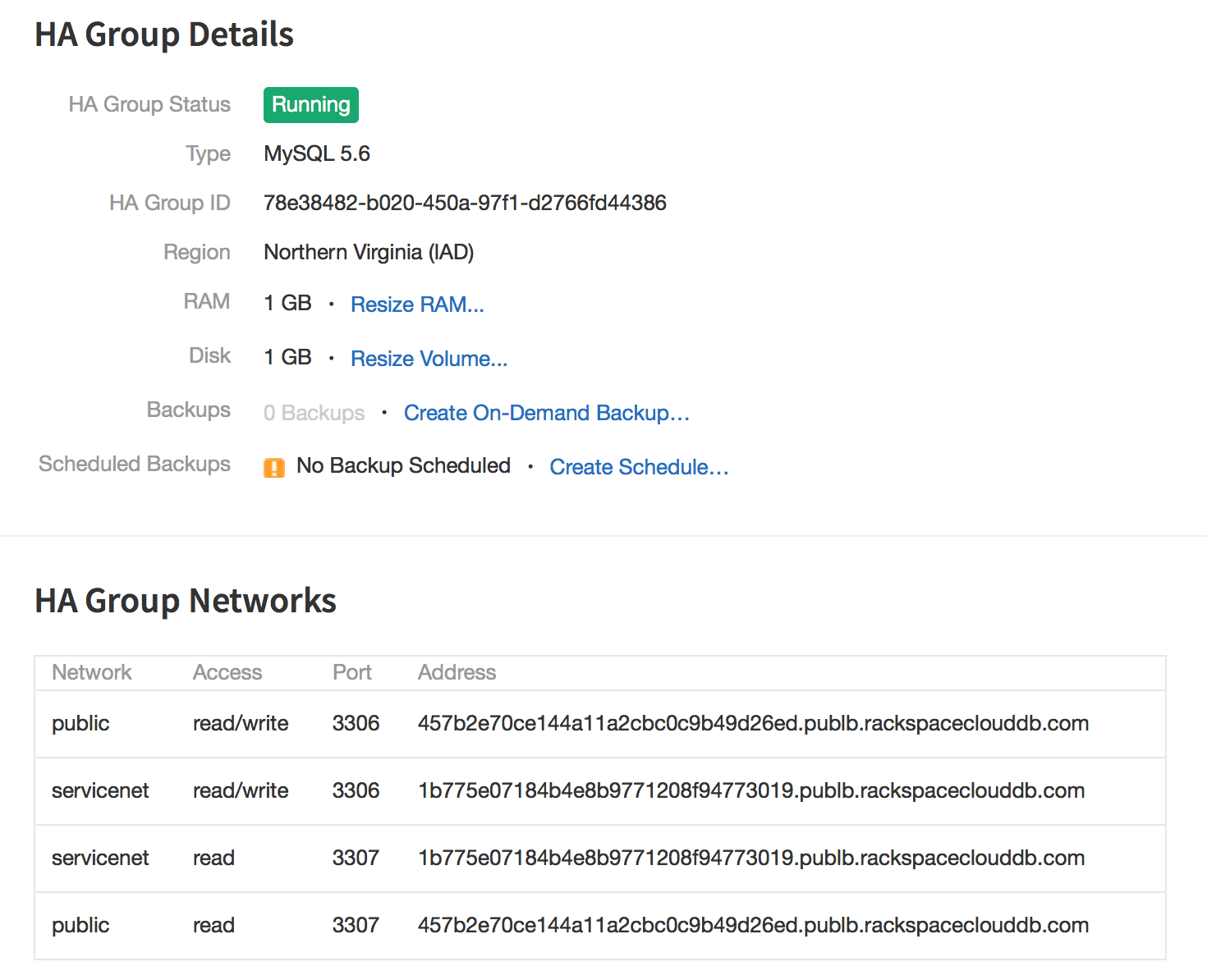Select the servicenet read address on port 3307

click(x=751, y=858)
